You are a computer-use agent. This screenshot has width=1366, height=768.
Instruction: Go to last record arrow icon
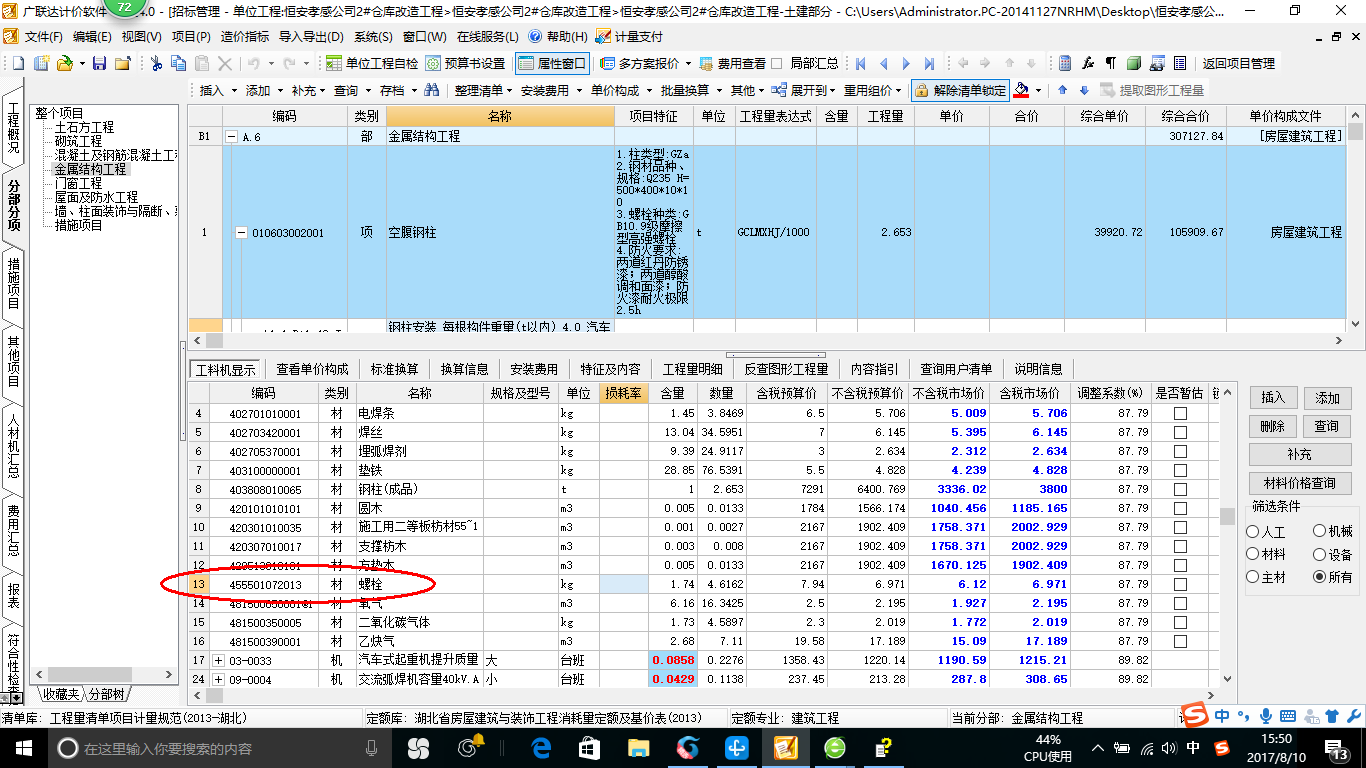point(929,63)
